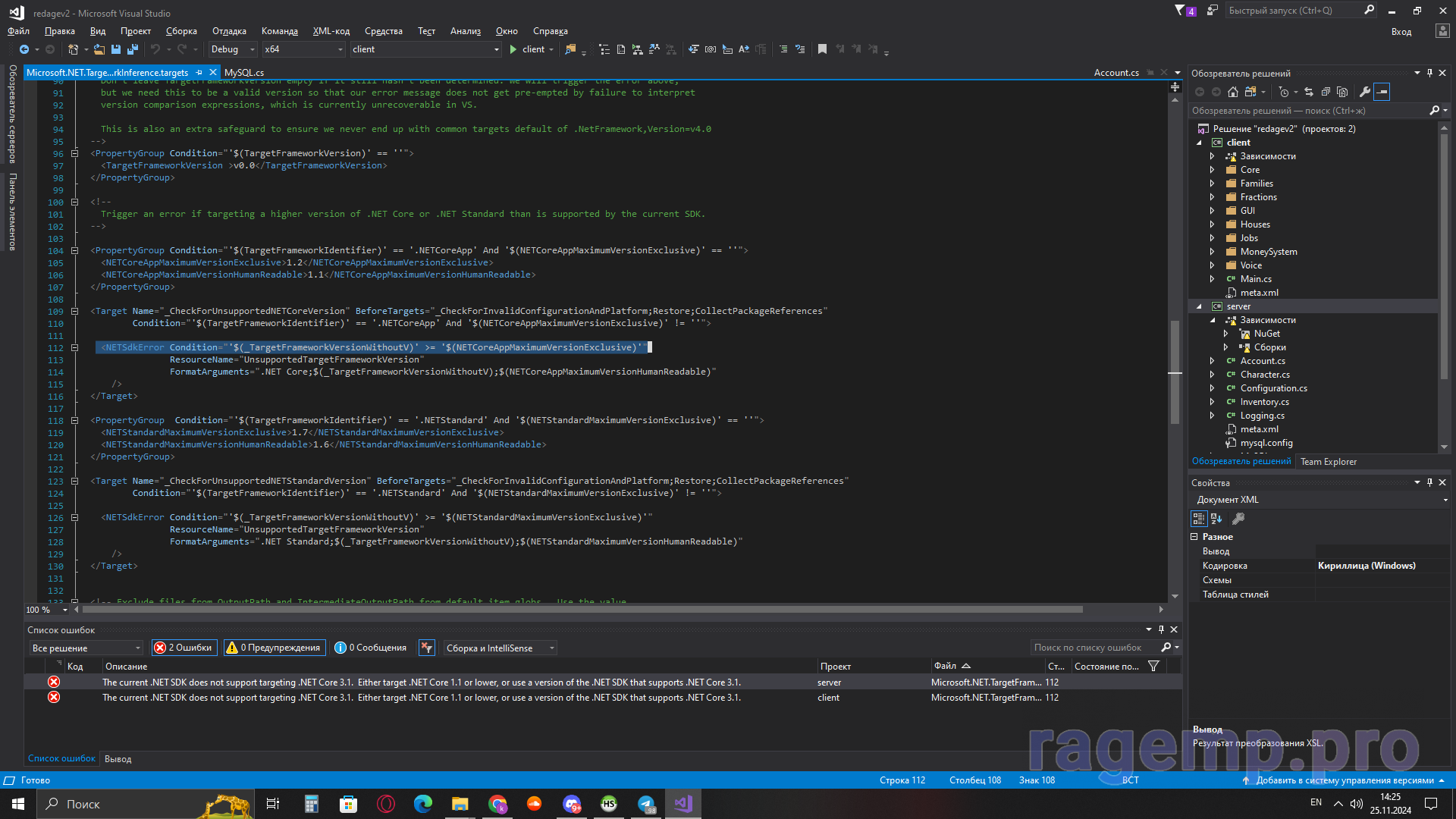
Task: Click Добавить в систему управления версиями
Action: (1344, 780)
